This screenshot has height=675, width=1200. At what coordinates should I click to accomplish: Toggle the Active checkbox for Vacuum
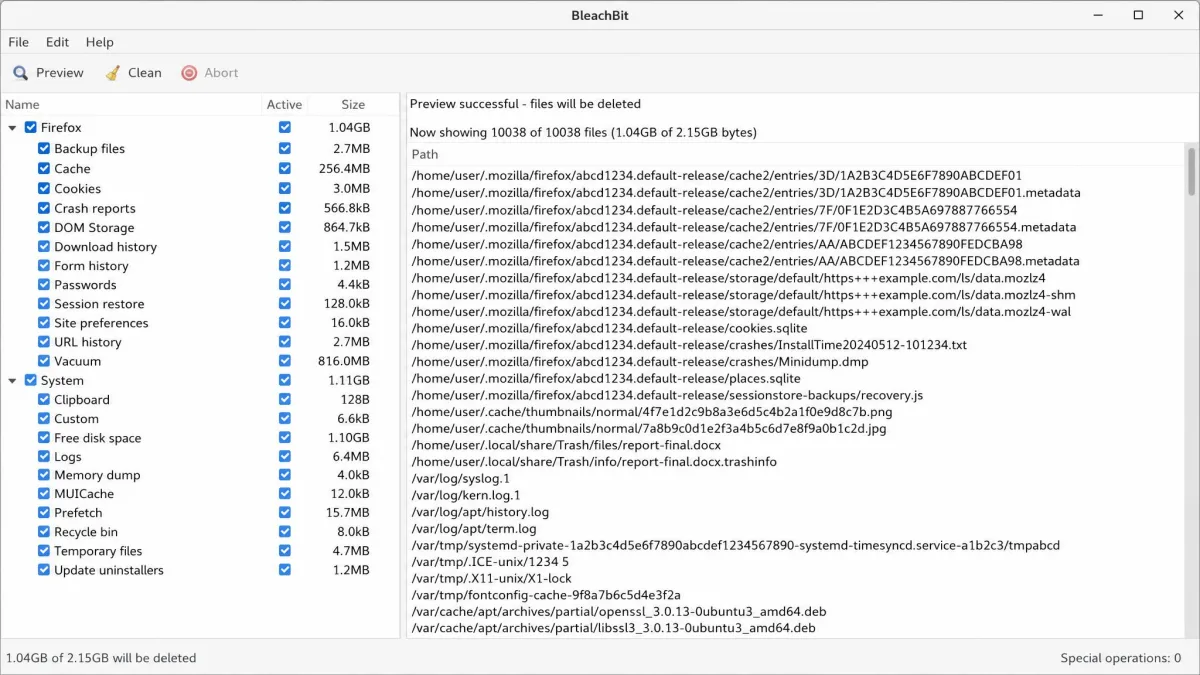tap(285, 361)
